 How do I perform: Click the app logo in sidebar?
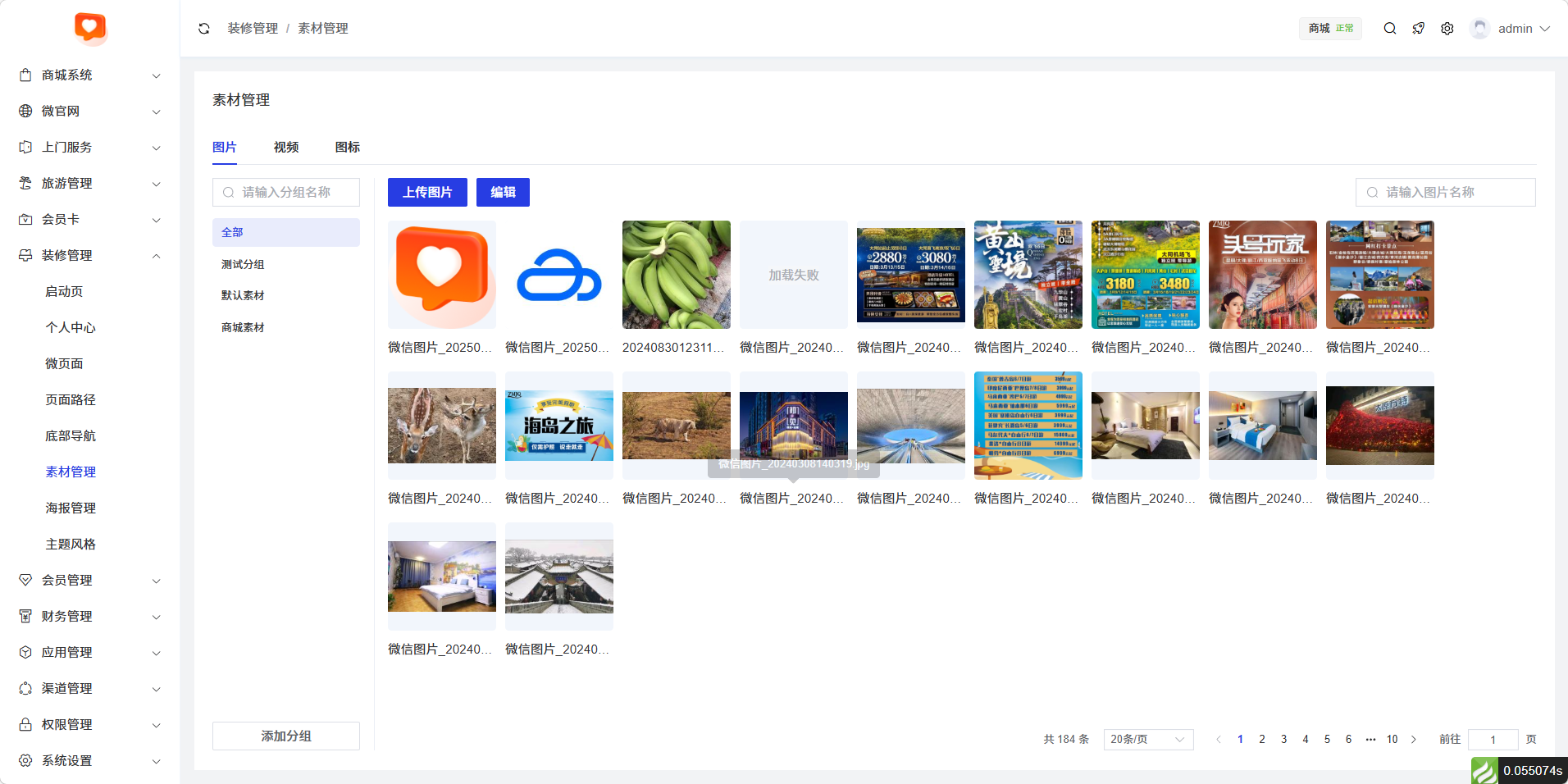tap(90, 28)
